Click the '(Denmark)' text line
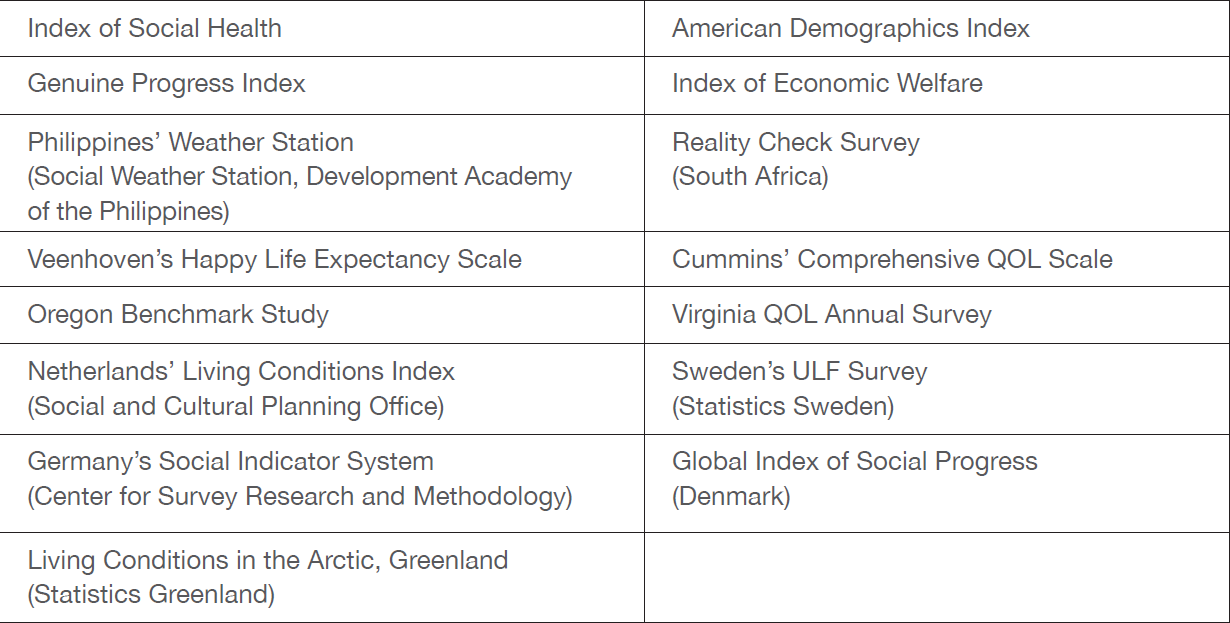This screenshot has width=1230, height=623. pos(731,496)
